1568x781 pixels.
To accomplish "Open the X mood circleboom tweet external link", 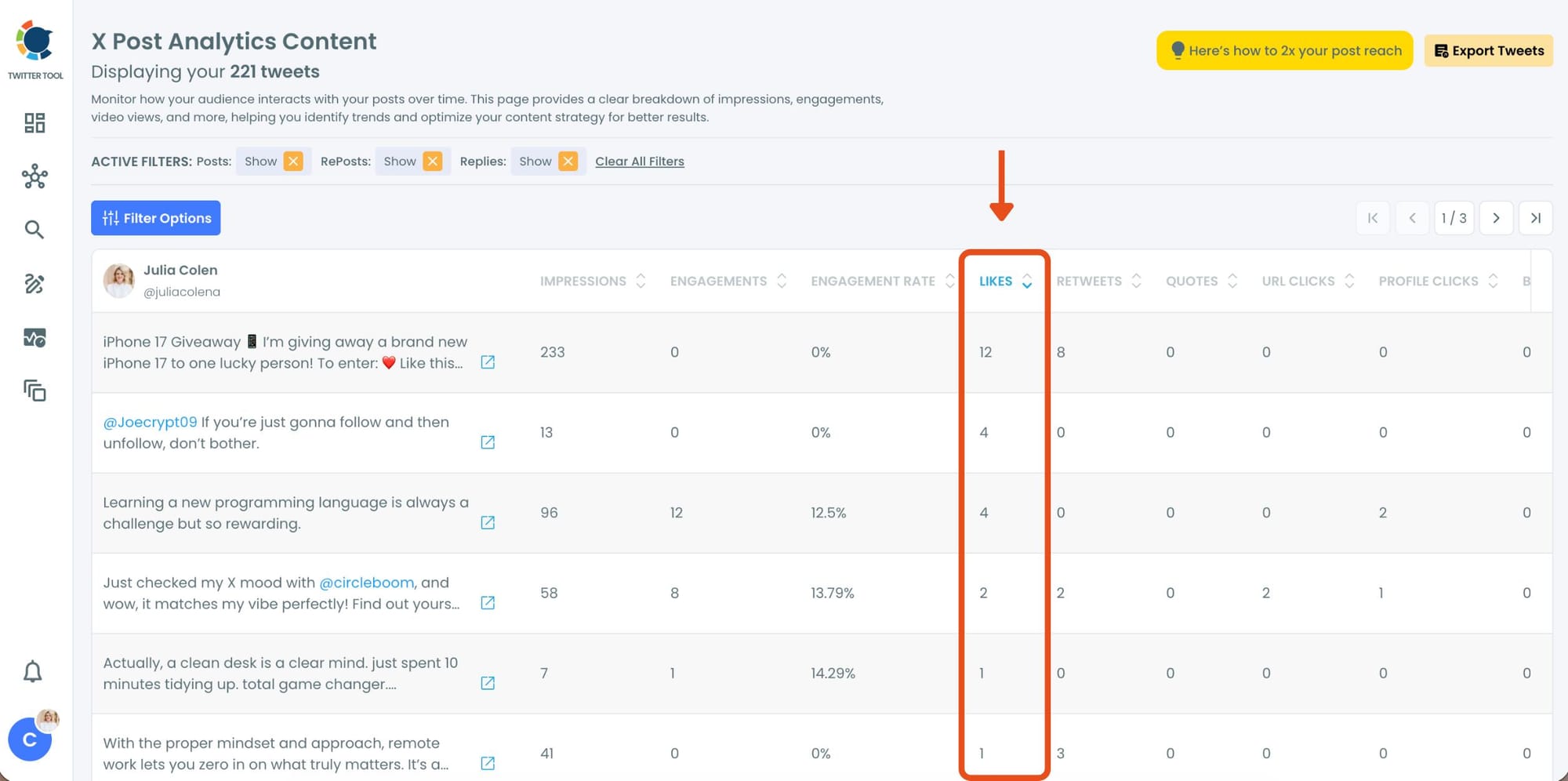I will coord(488,603).
